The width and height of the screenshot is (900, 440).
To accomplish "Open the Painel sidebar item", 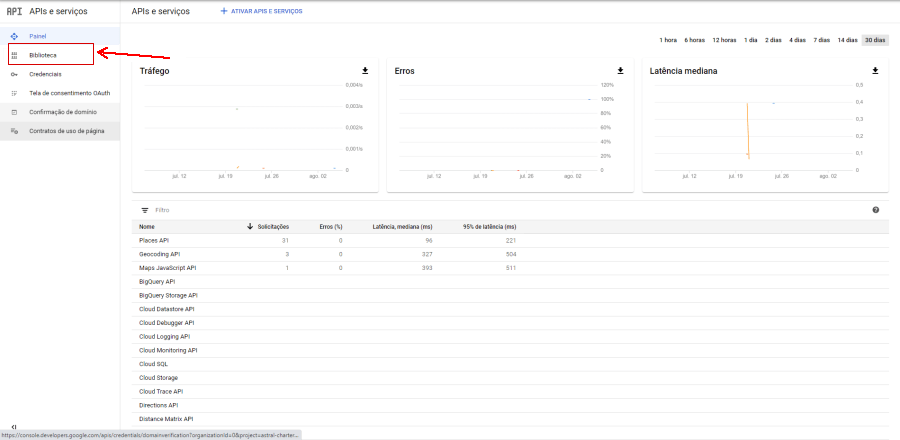I will click(60, 36).
